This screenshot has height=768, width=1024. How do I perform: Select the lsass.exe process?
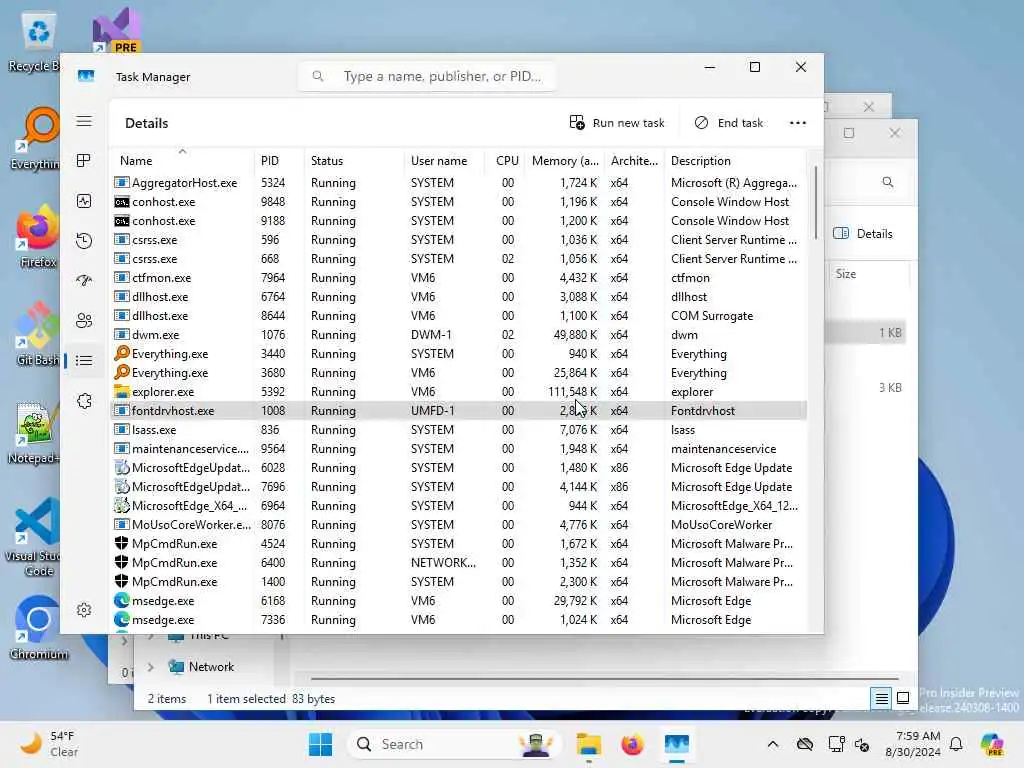(459, 430)
